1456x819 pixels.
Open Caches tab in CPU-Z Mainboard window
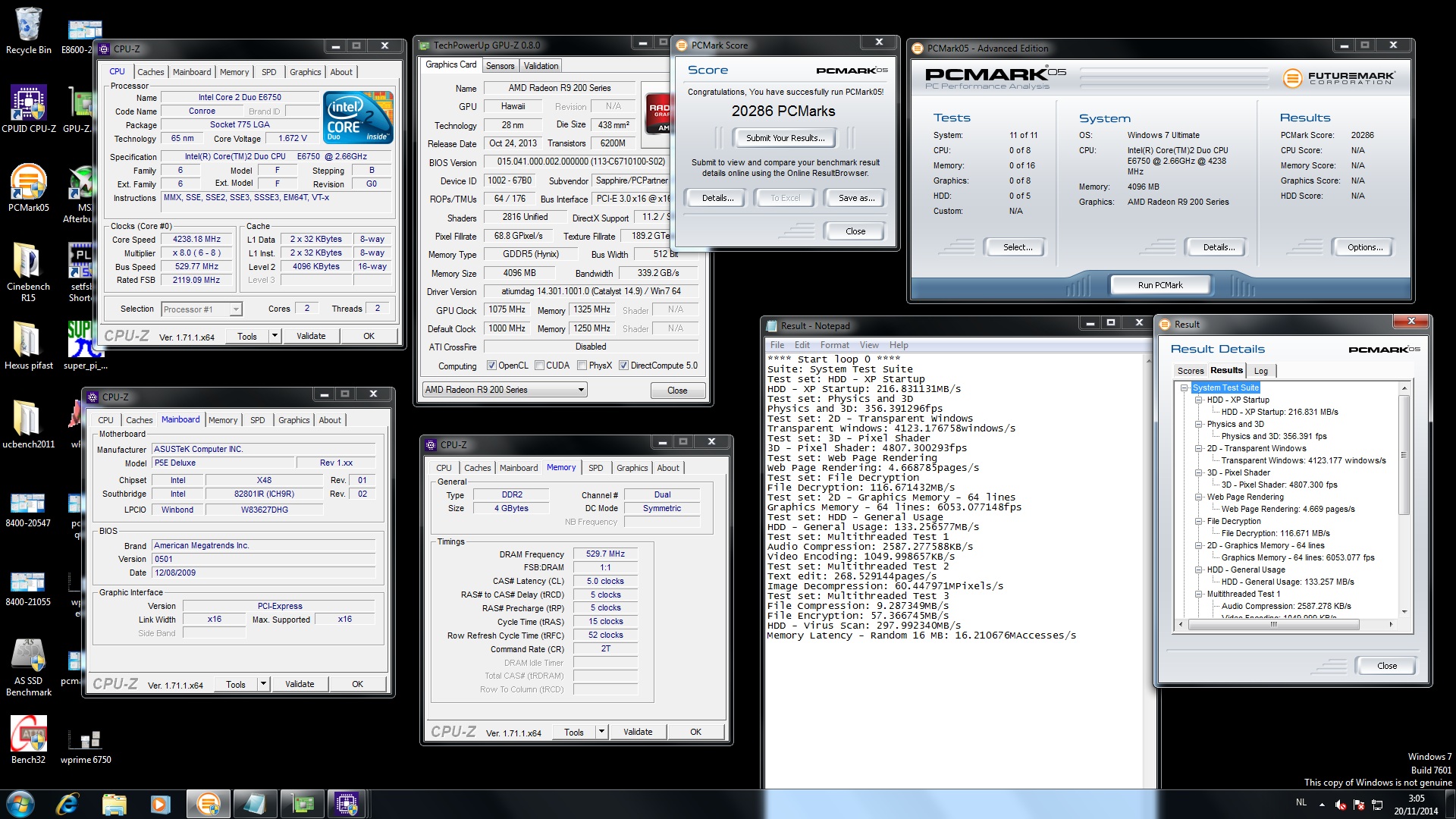click(x=139, y=420)
